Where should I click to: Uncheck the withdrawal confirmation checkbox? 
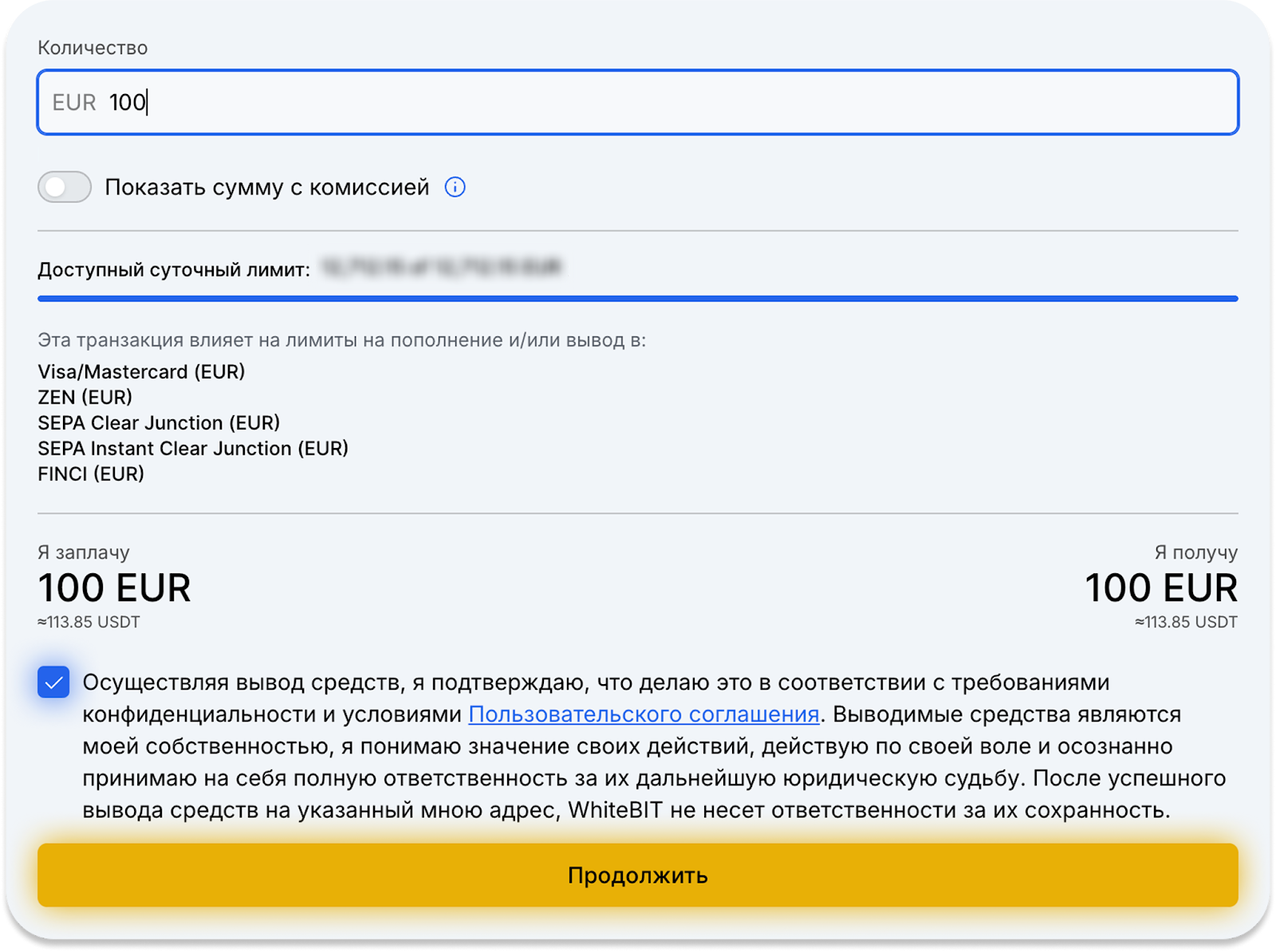[53, 683]
